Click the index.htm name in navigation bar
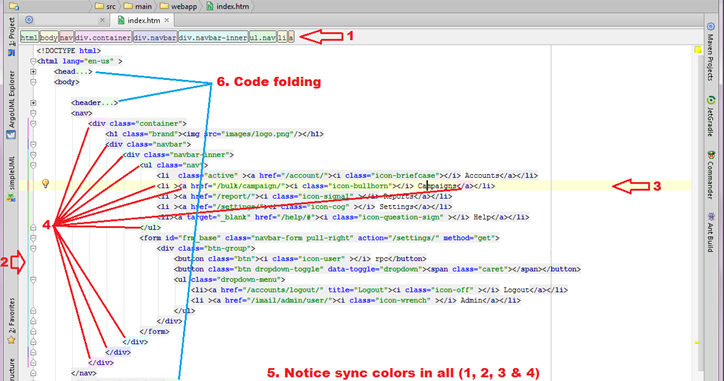 [x=233, y=6]
